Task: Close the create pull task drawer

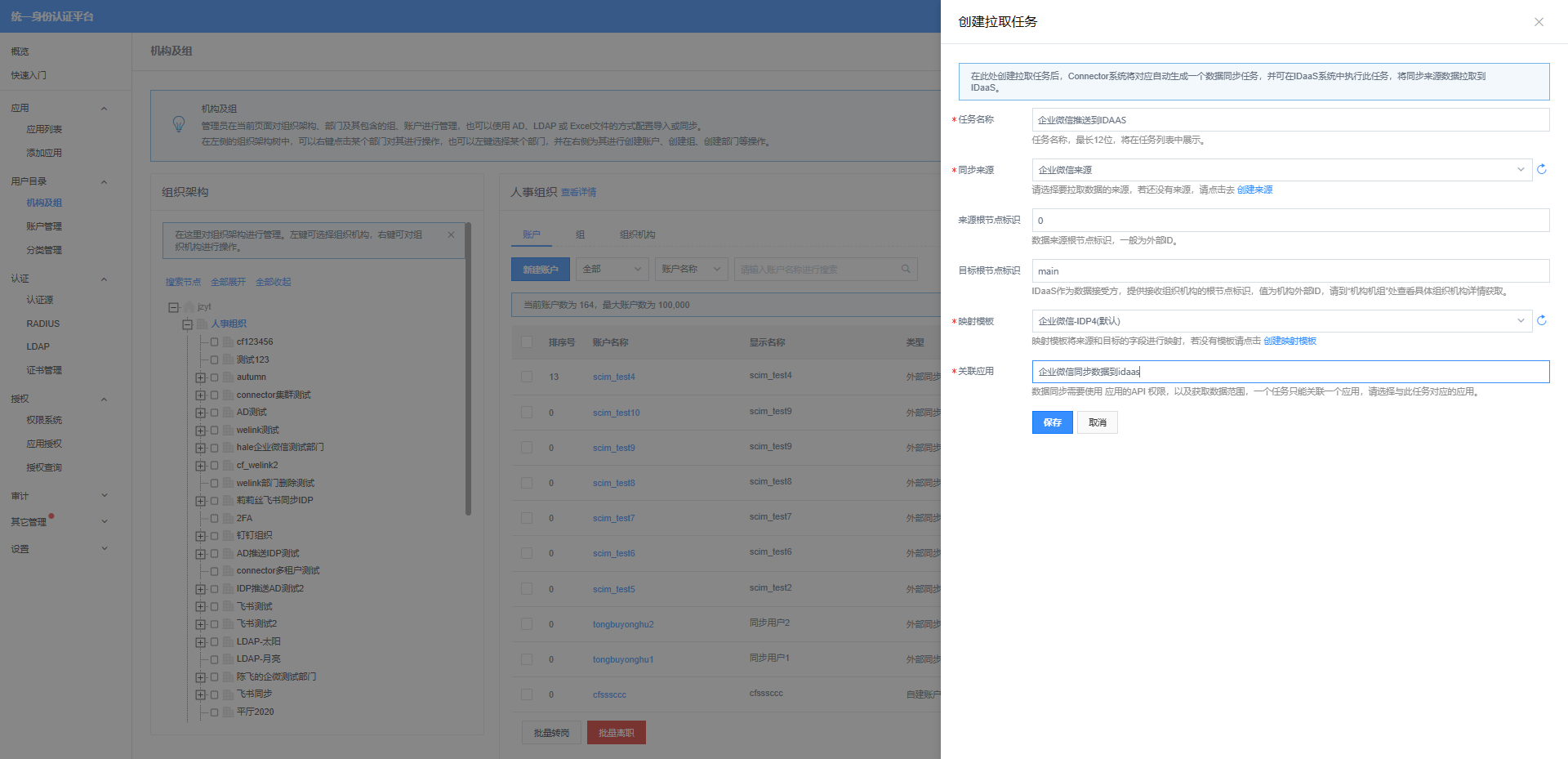Action: 1539,22
